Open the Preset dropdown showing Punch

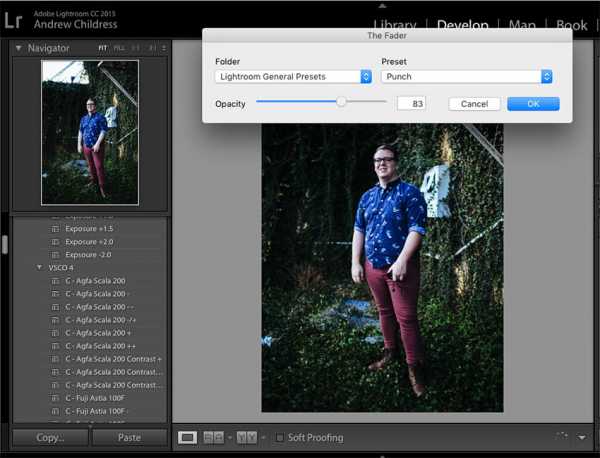466,77
